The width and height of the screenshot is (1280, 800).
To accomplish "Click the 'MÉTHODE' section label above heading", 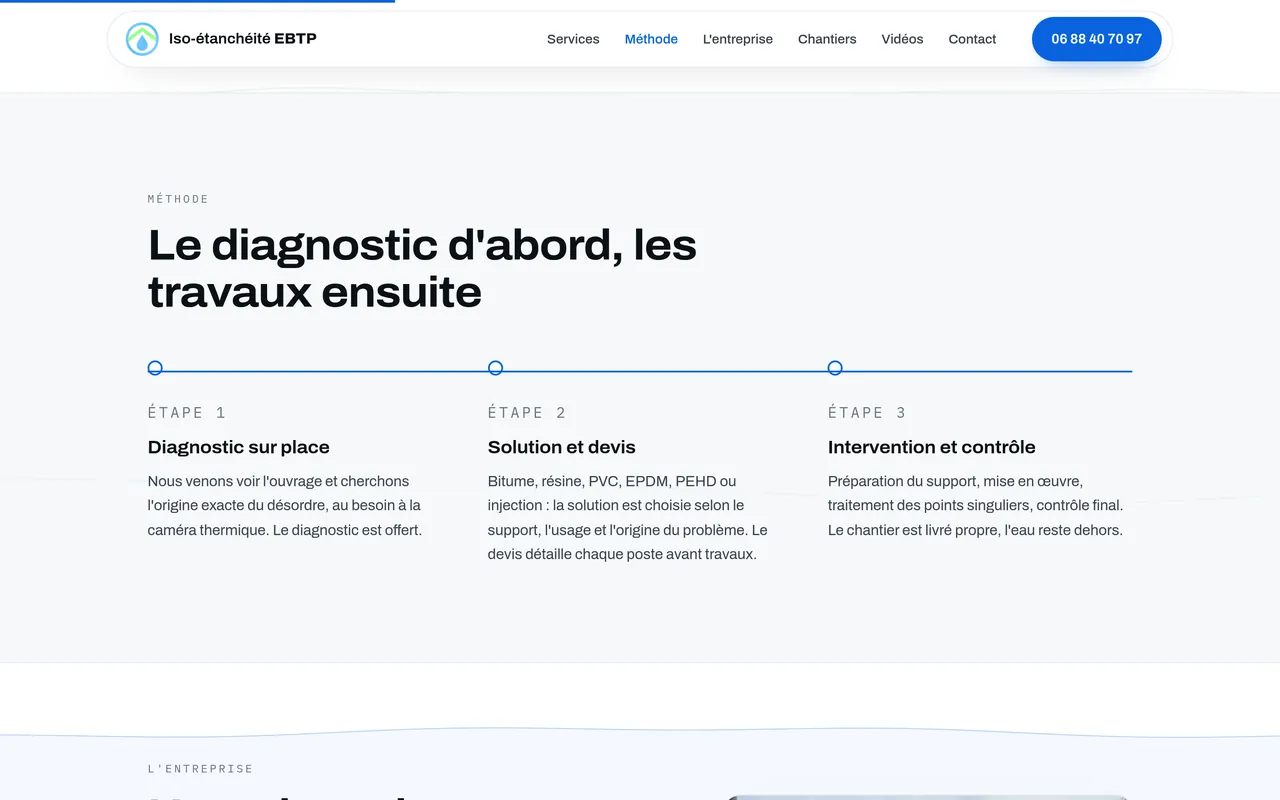I will click(x=178, y=199).
